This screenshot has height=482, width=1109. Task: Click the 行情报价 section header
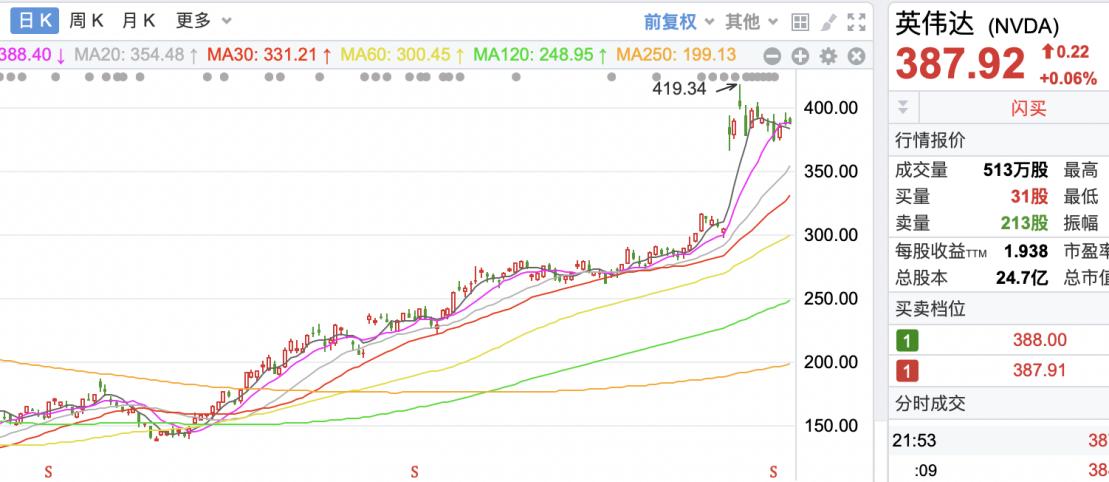[929, 140]
